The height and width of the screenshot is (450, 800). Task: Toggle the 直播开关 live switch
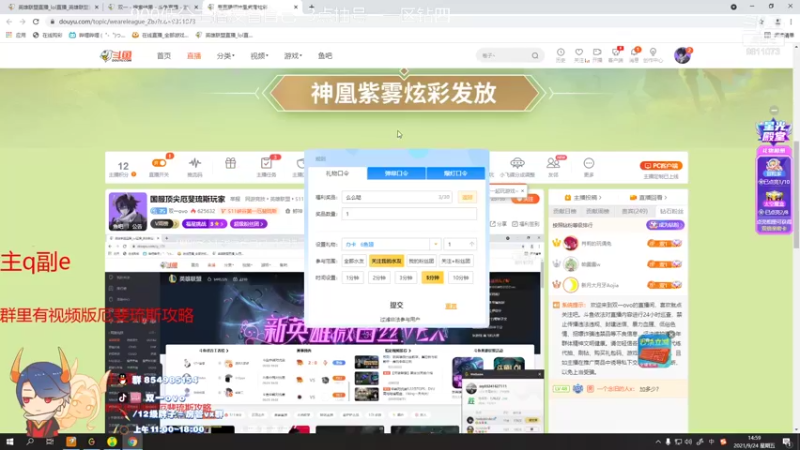point(159,163)
